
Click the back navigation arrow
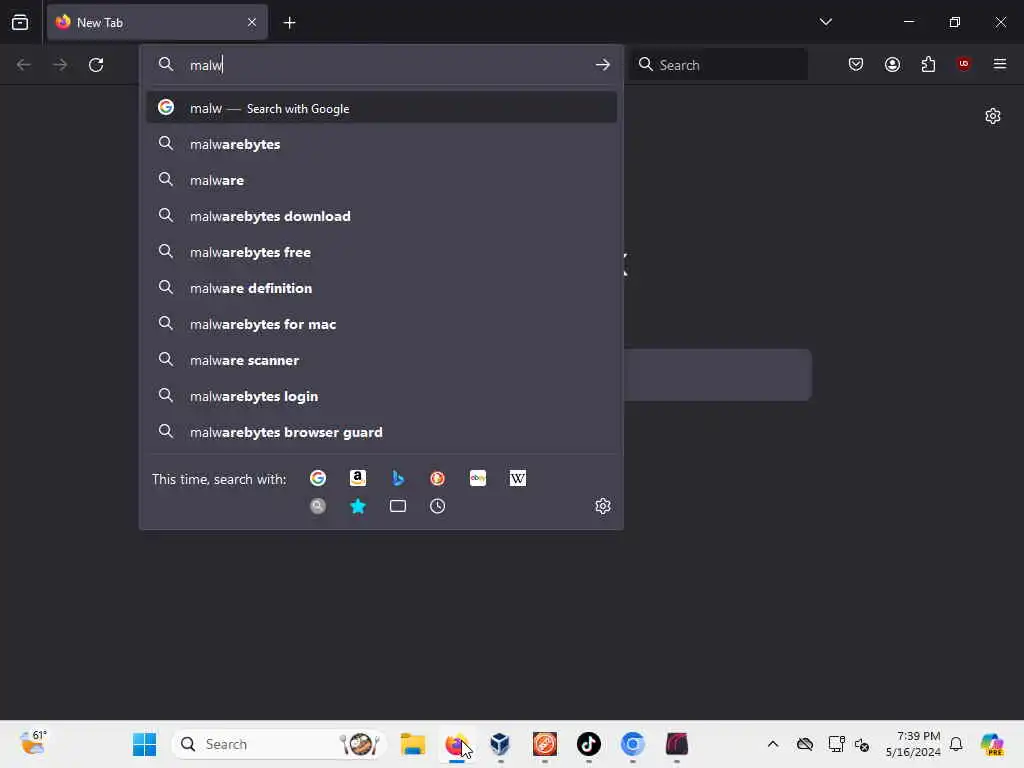click(x=24, y=65)
